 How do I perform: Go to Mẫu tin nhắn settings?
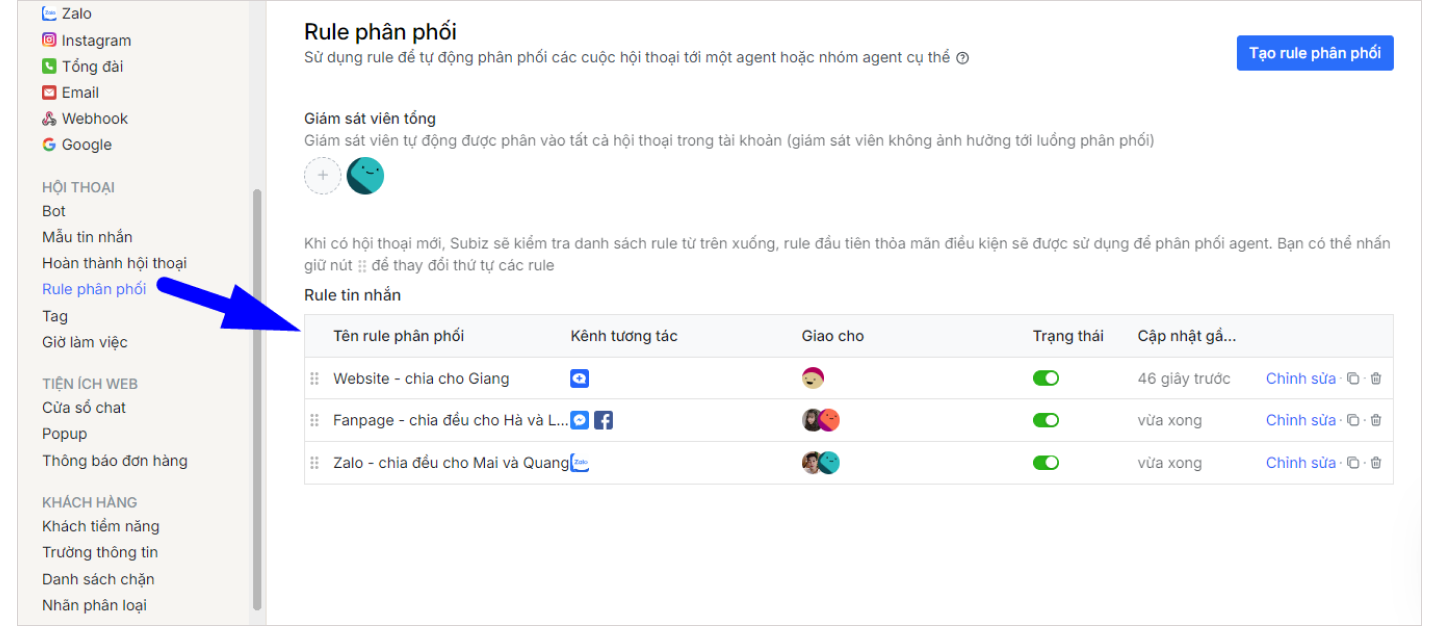pos(87,237)
